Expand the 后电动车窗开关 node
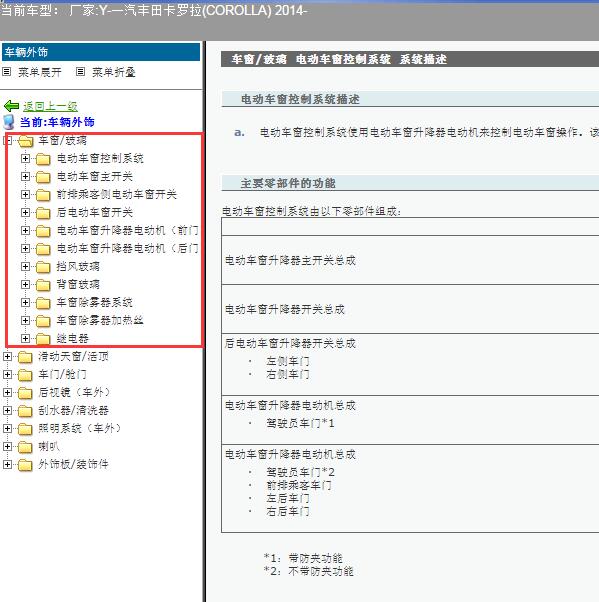The height and width of the screenshot is (602, 599). click(25, 212)
